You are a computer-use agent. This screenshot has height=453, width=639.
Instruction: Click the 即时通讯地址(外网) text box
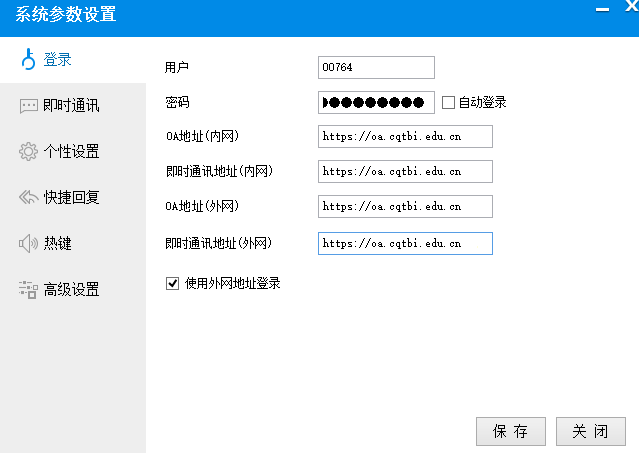(x=405, y=243)
